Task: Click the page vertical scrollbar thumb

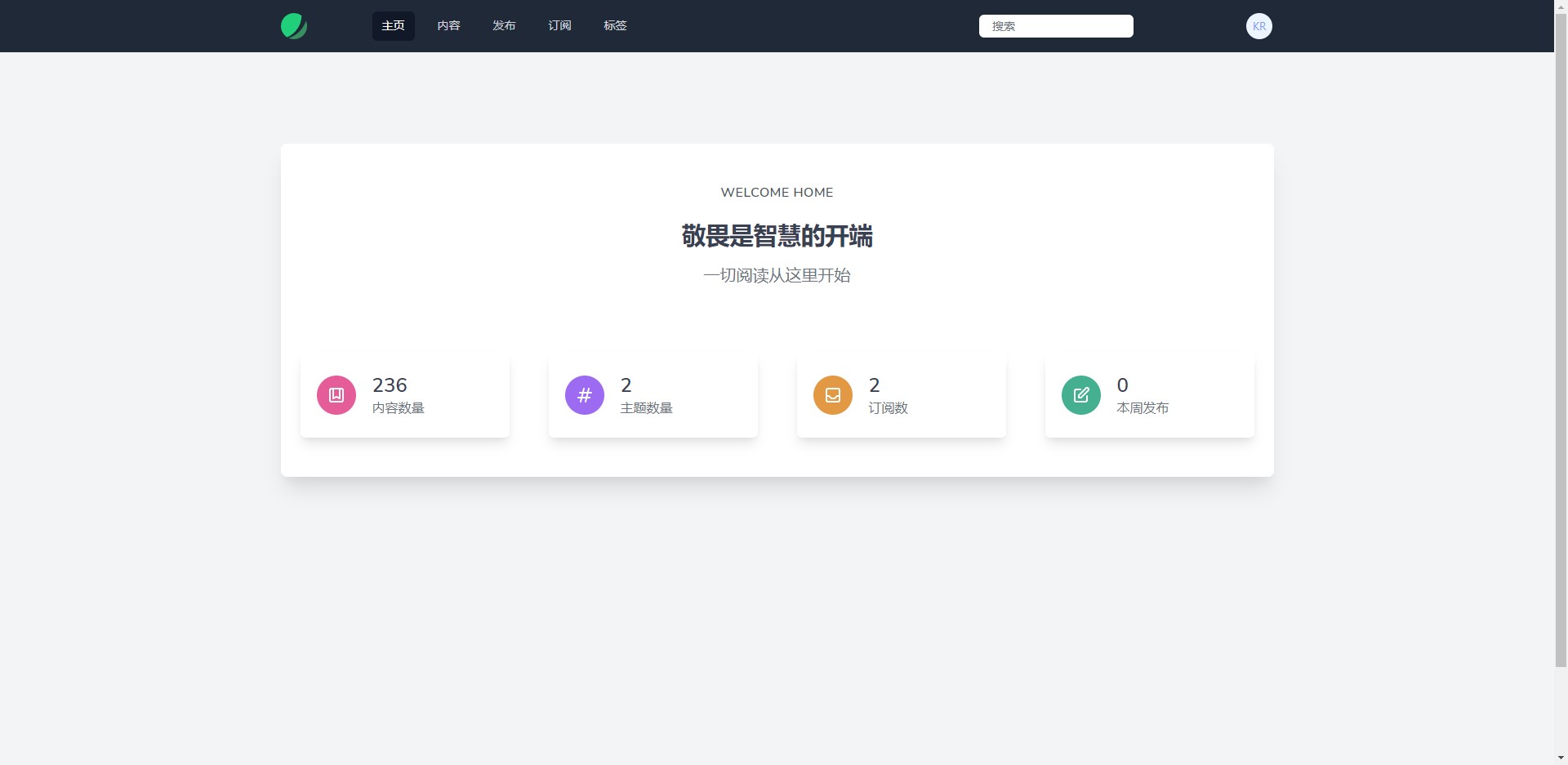Action: coord(1561,339)
